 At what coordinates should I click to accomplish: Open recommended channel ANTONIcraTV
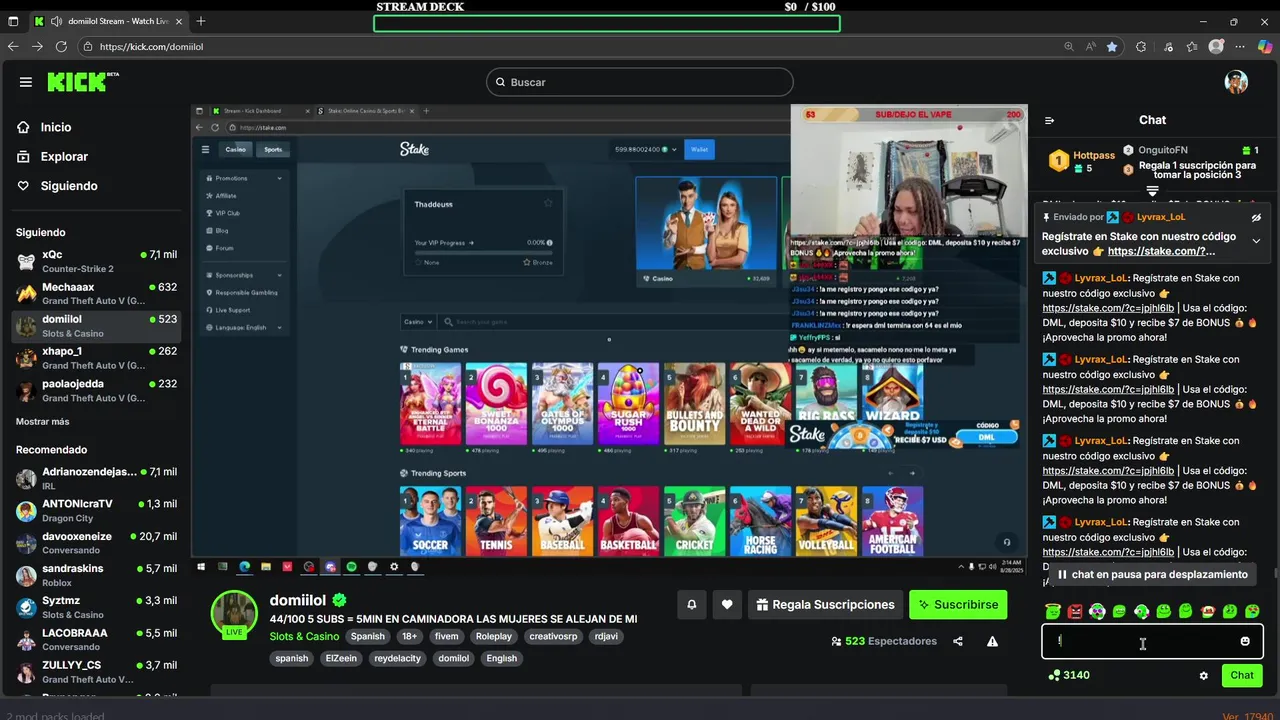coord(96,511)
